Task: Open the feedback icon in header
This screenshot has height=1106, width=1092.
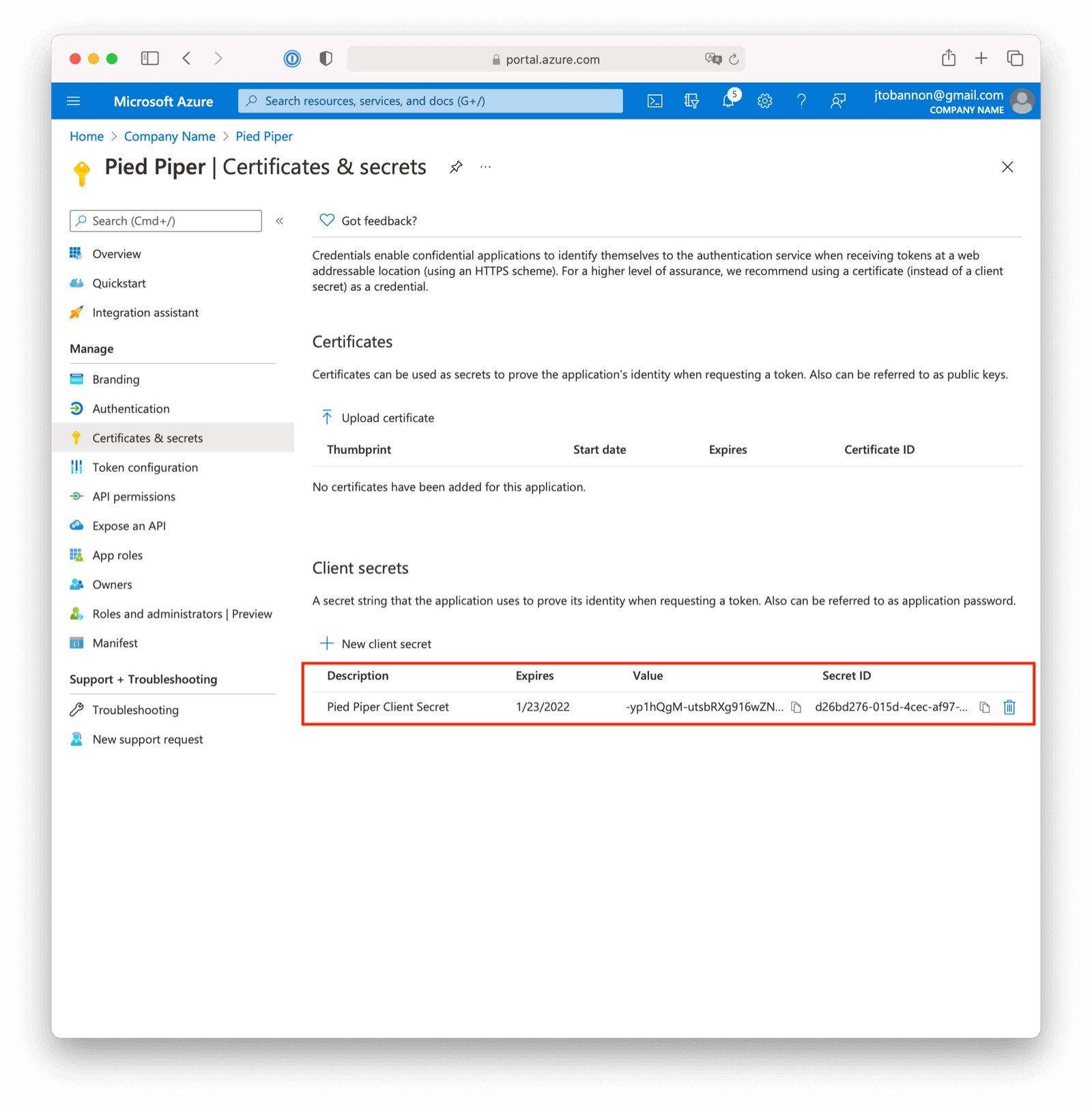Action: pyautogui.click(x=838, y=101)
